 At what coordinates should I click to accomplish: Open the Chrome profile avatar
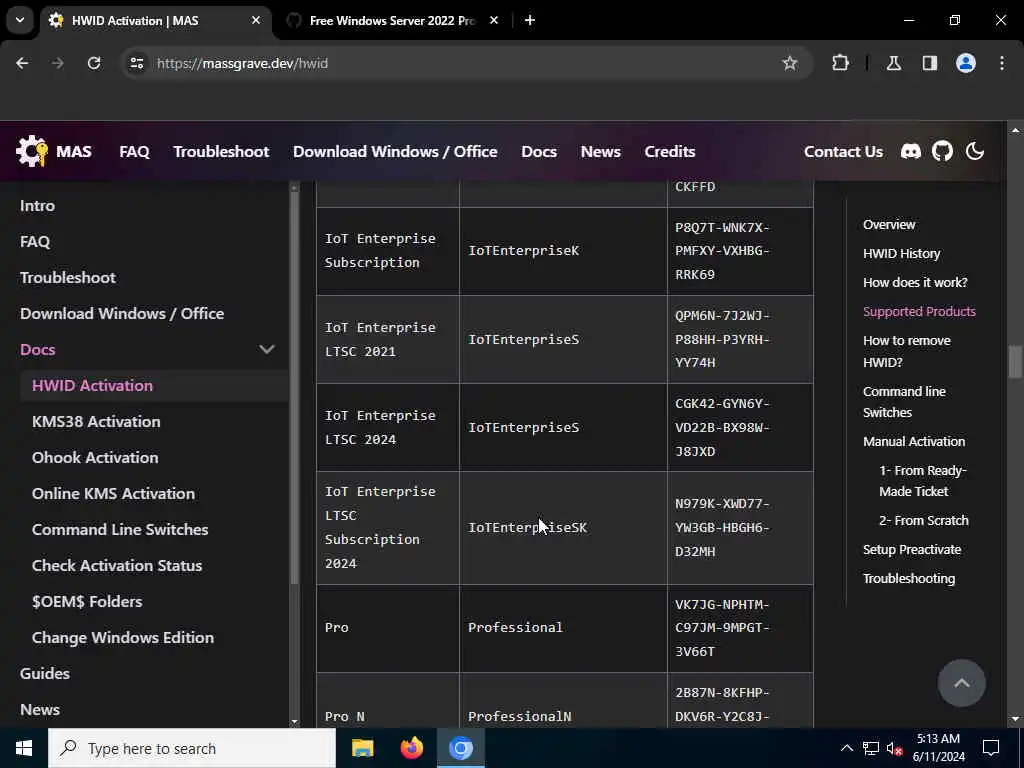[x=966, y=63]
